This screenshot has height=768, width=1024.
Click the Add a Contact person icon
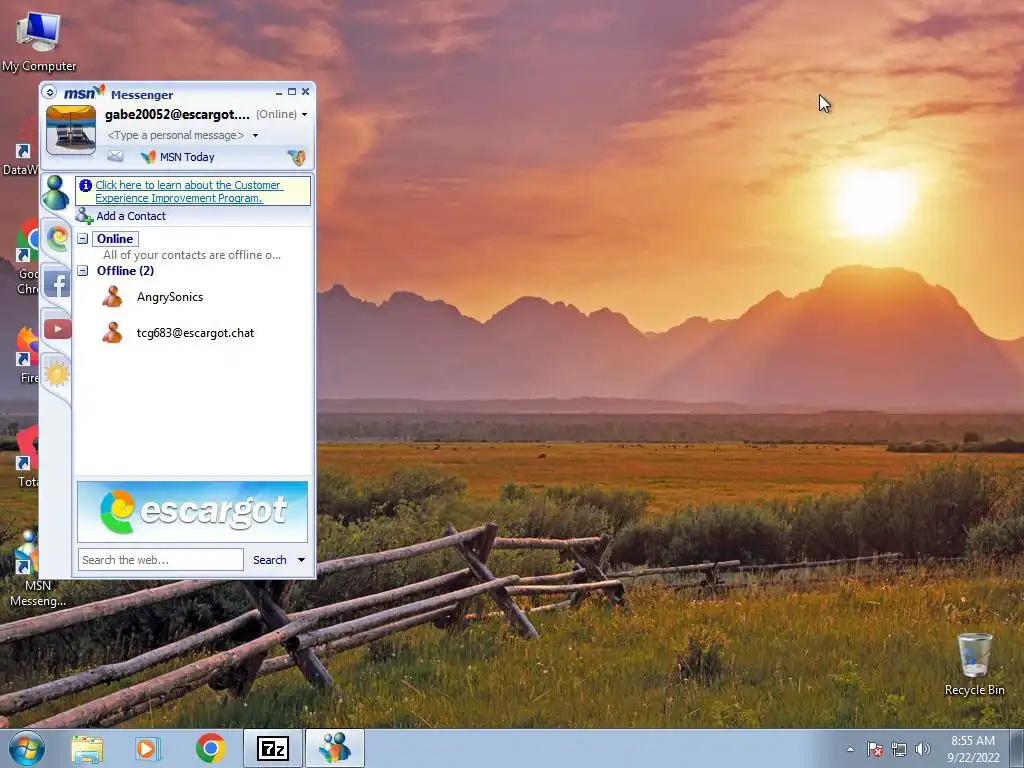84,216
